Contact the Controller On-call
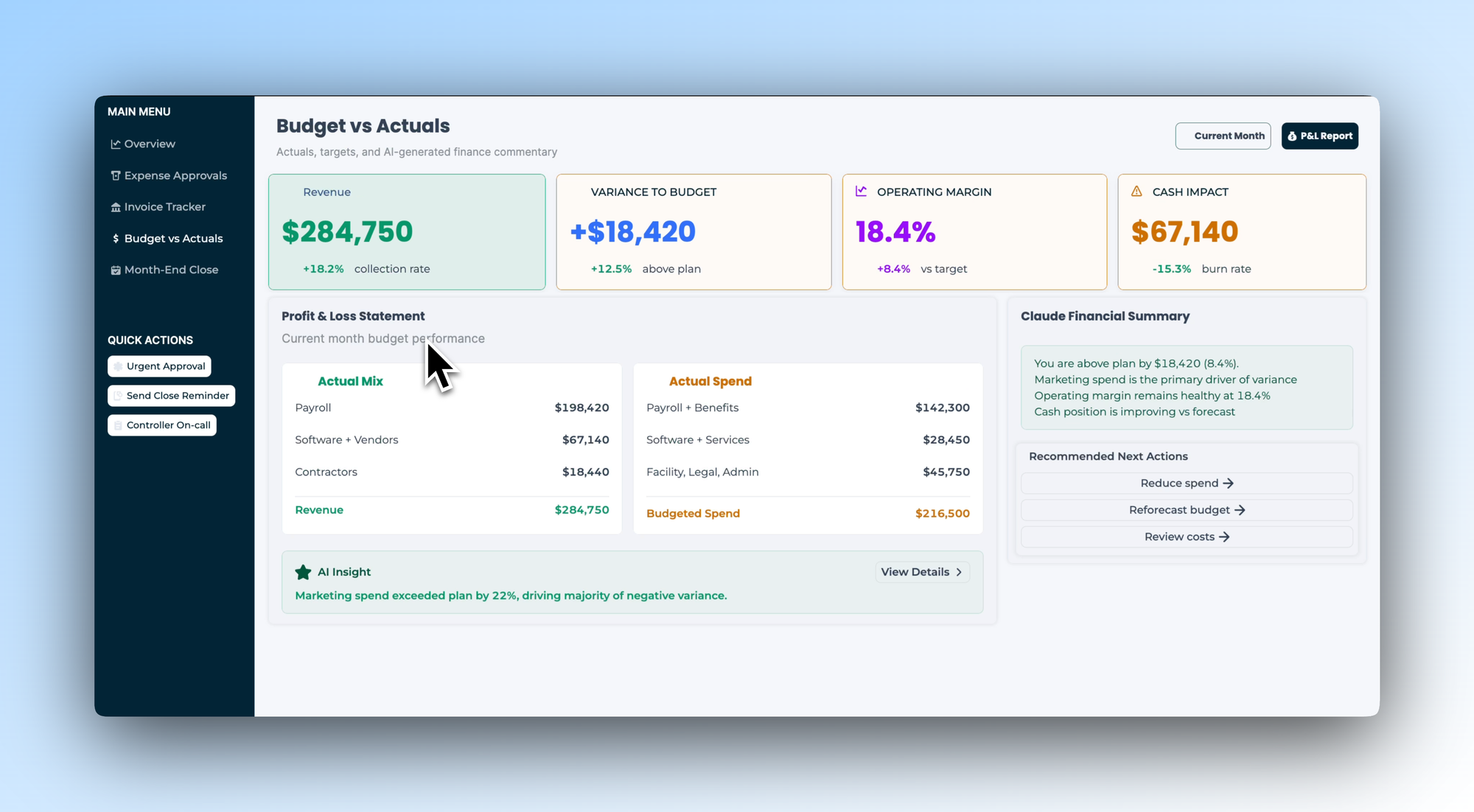 pos(162,426)
